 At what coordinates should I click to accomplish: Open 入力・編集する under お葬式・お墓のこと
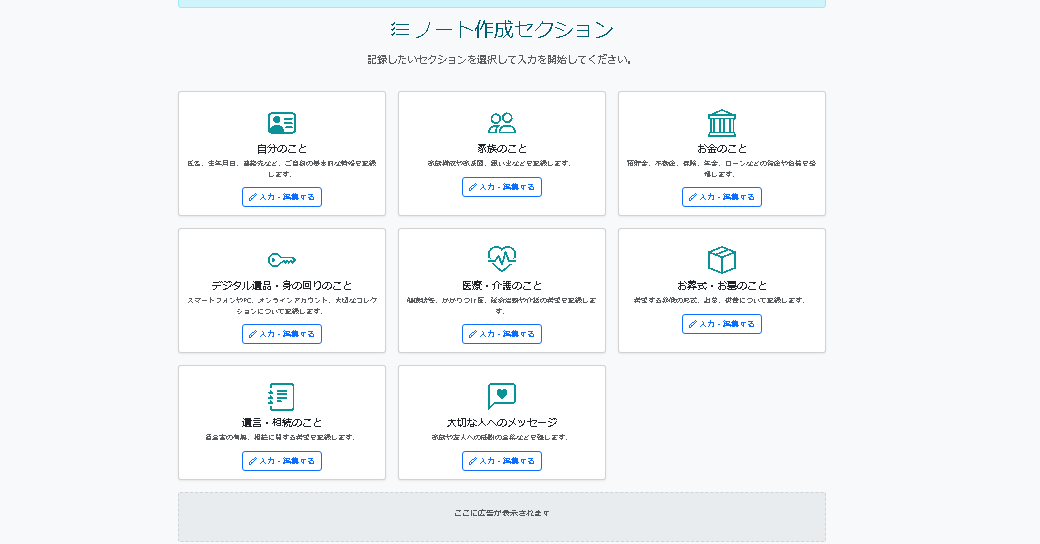tap(722, 324)
